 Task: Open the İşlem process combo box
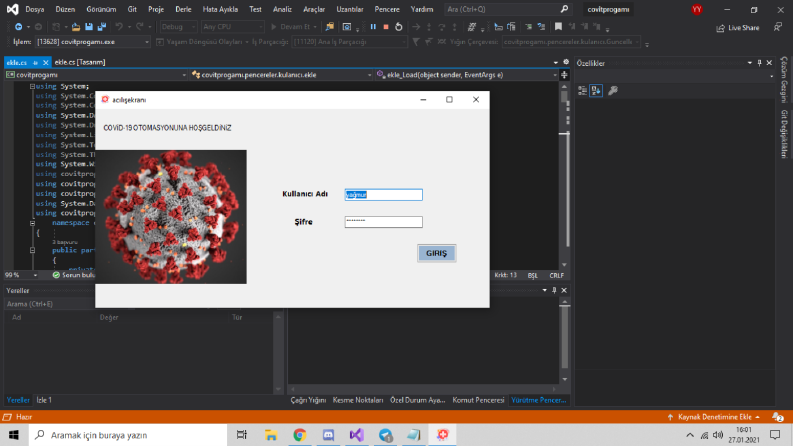point(93,42)
